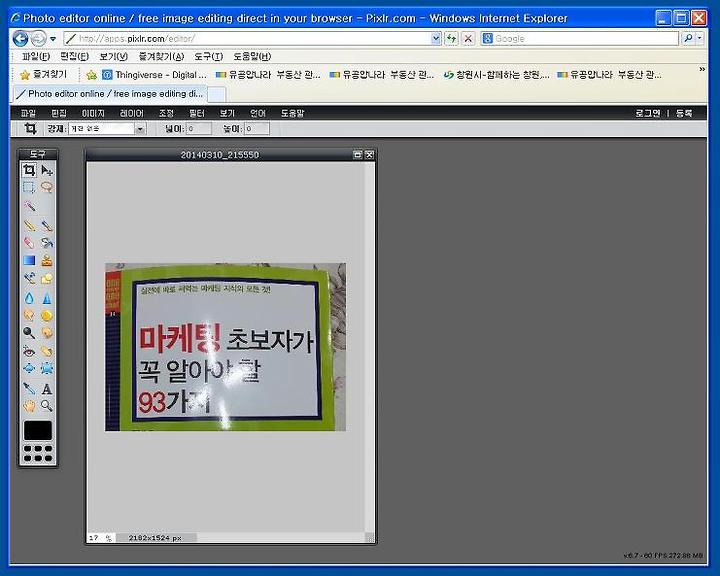This screenshot has width=720, height=576.
Task: Select the Brush tool
Action: pyautogui.click(x=47, y=226)
